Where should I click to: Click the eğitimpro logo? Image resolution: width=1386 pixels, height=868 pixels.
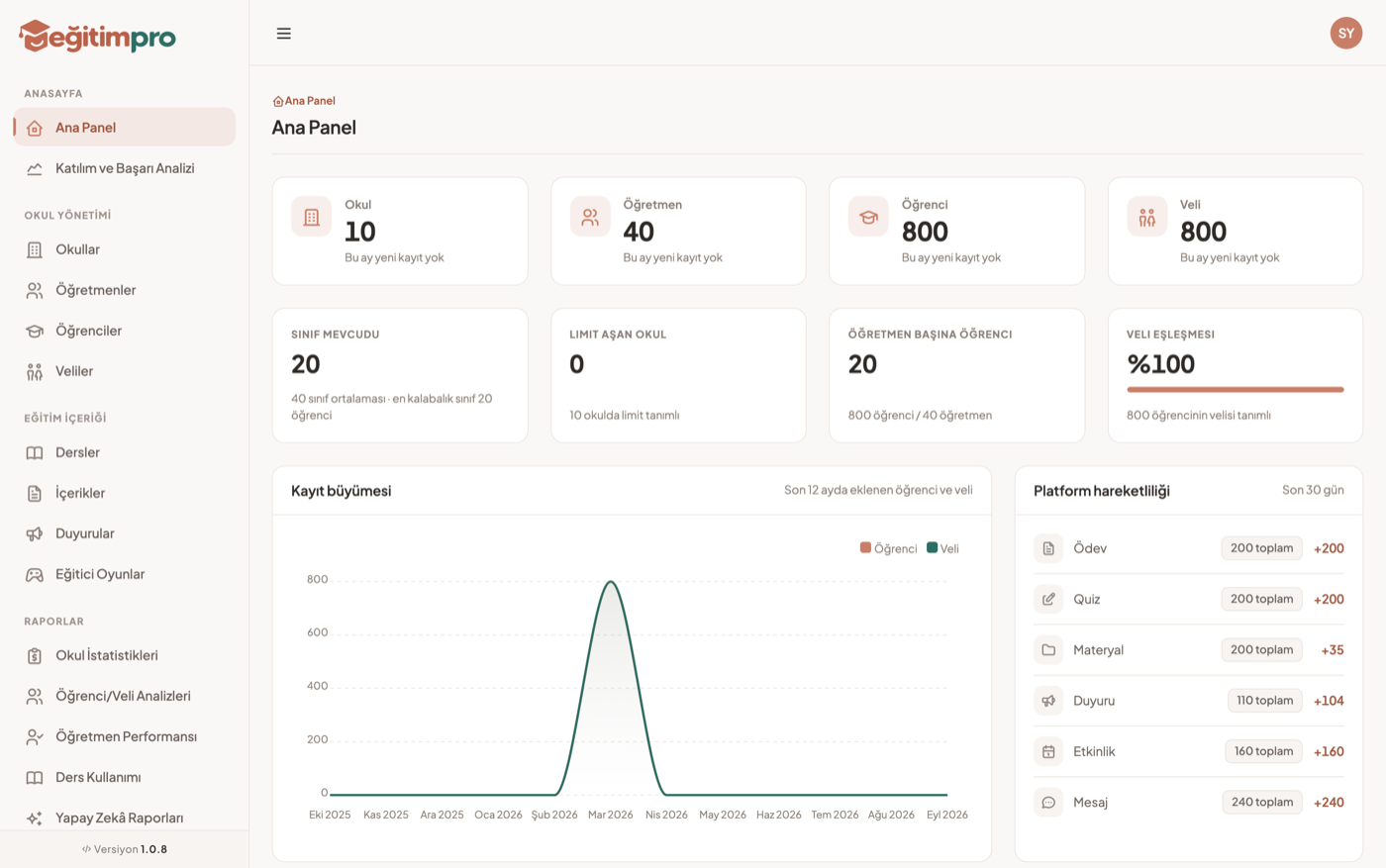click(x=97, y=37)
